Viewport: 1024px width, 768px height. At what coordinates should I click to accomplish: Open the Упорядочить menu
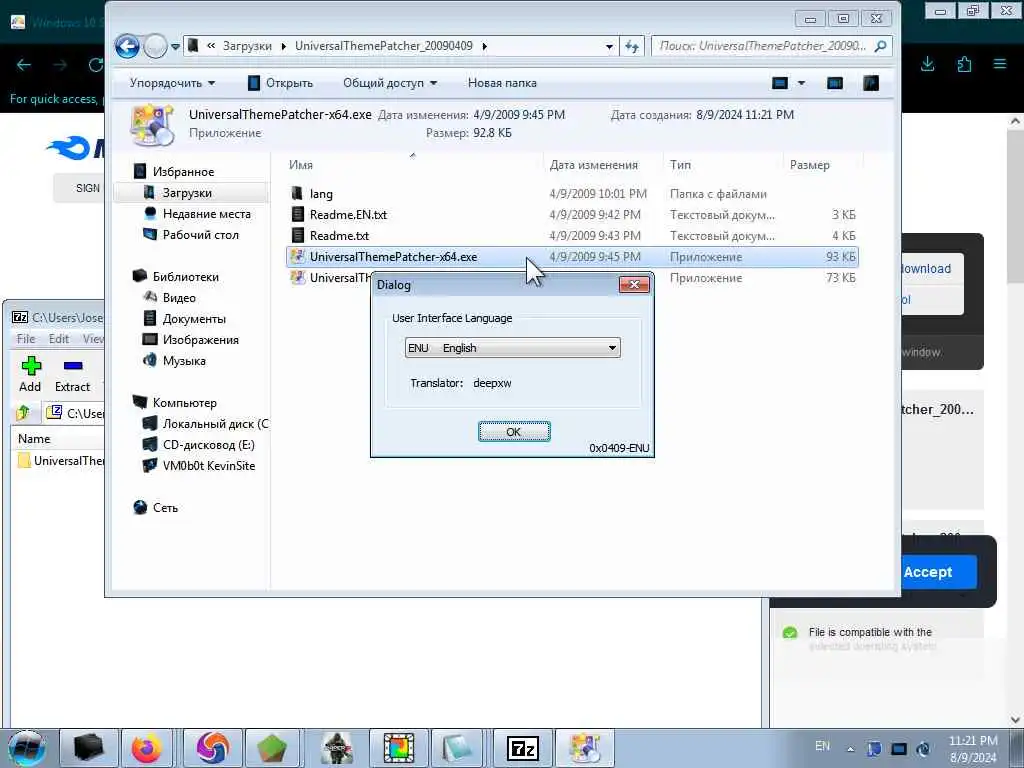point(172,83)
